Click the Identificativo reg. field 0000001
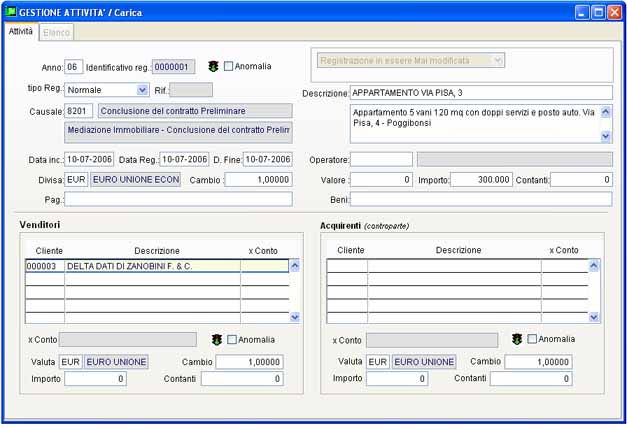The height and width of the screenshot is (428, 627). coord(174,67)
